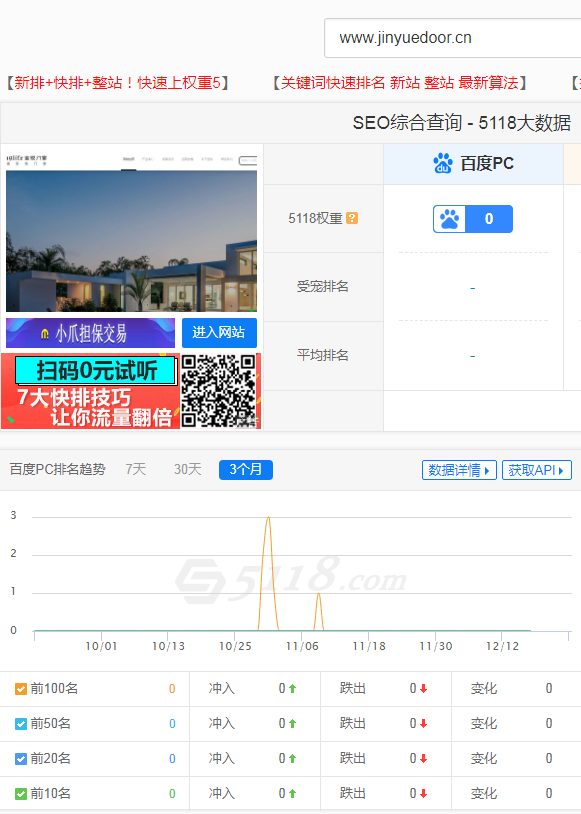The height and width of the screenshot is (814, 581).
Task: Click the green up arrow in 前50名 row
Action: pyautogui.click(x=292, y=724)
